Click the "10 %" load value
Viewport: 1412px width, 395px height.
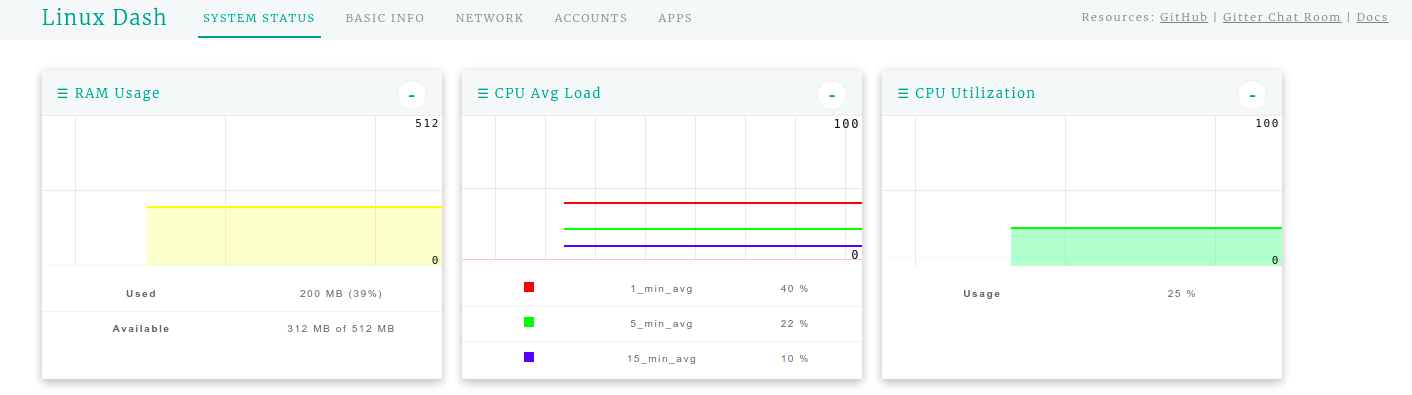(794, 359)
